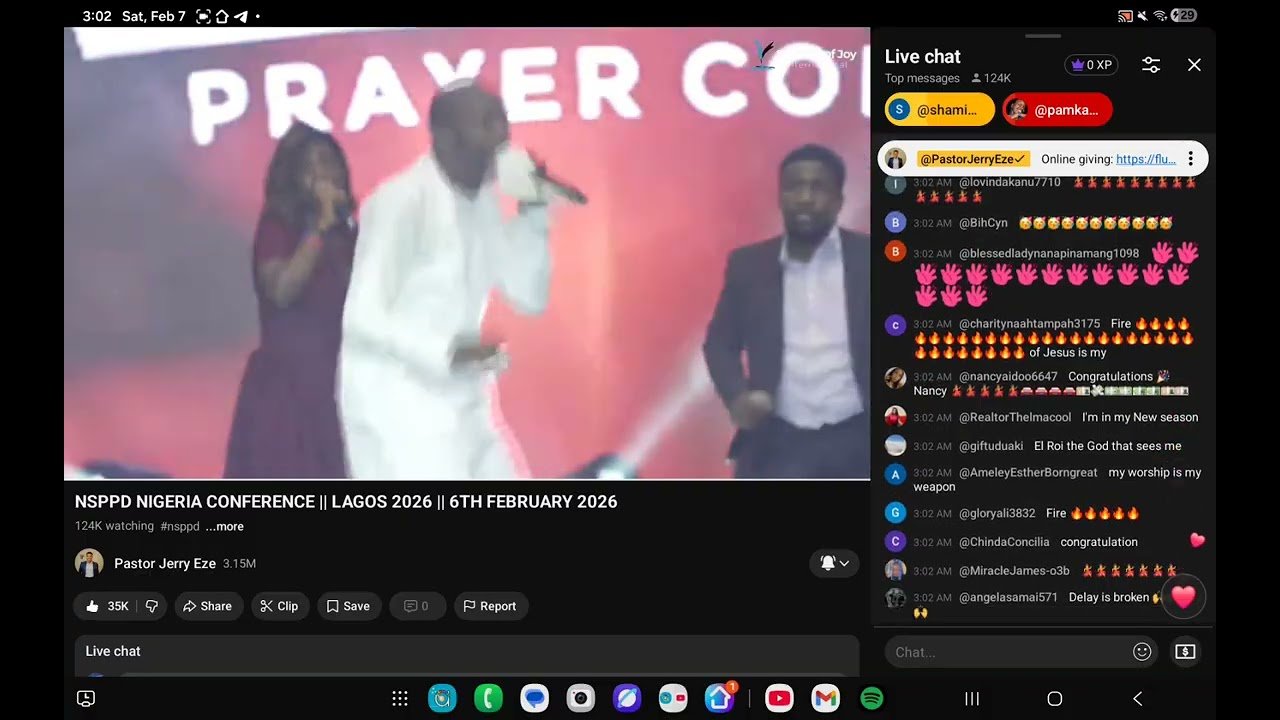
Task: Close the Live chat panel
Action: click(x=1194, y=65)
